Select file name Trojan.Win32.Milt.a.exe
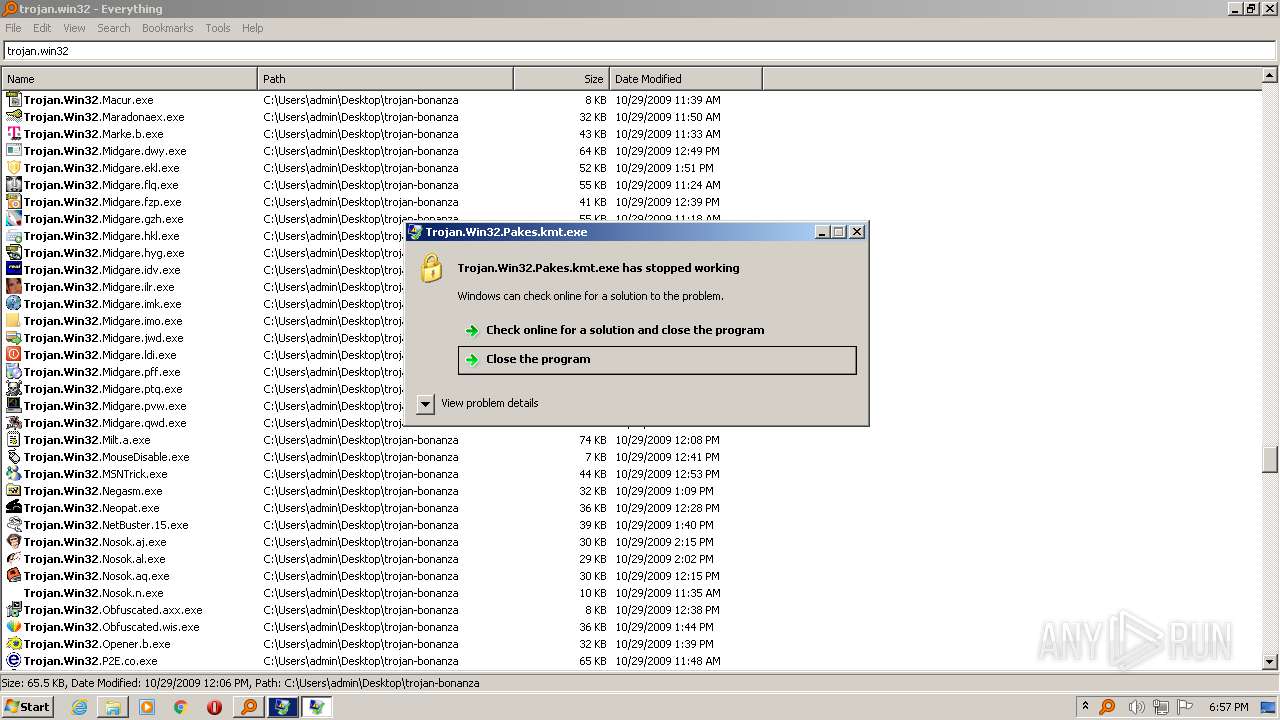Image resolution: width=1280 pixels, height=720 pixels. 87,440
